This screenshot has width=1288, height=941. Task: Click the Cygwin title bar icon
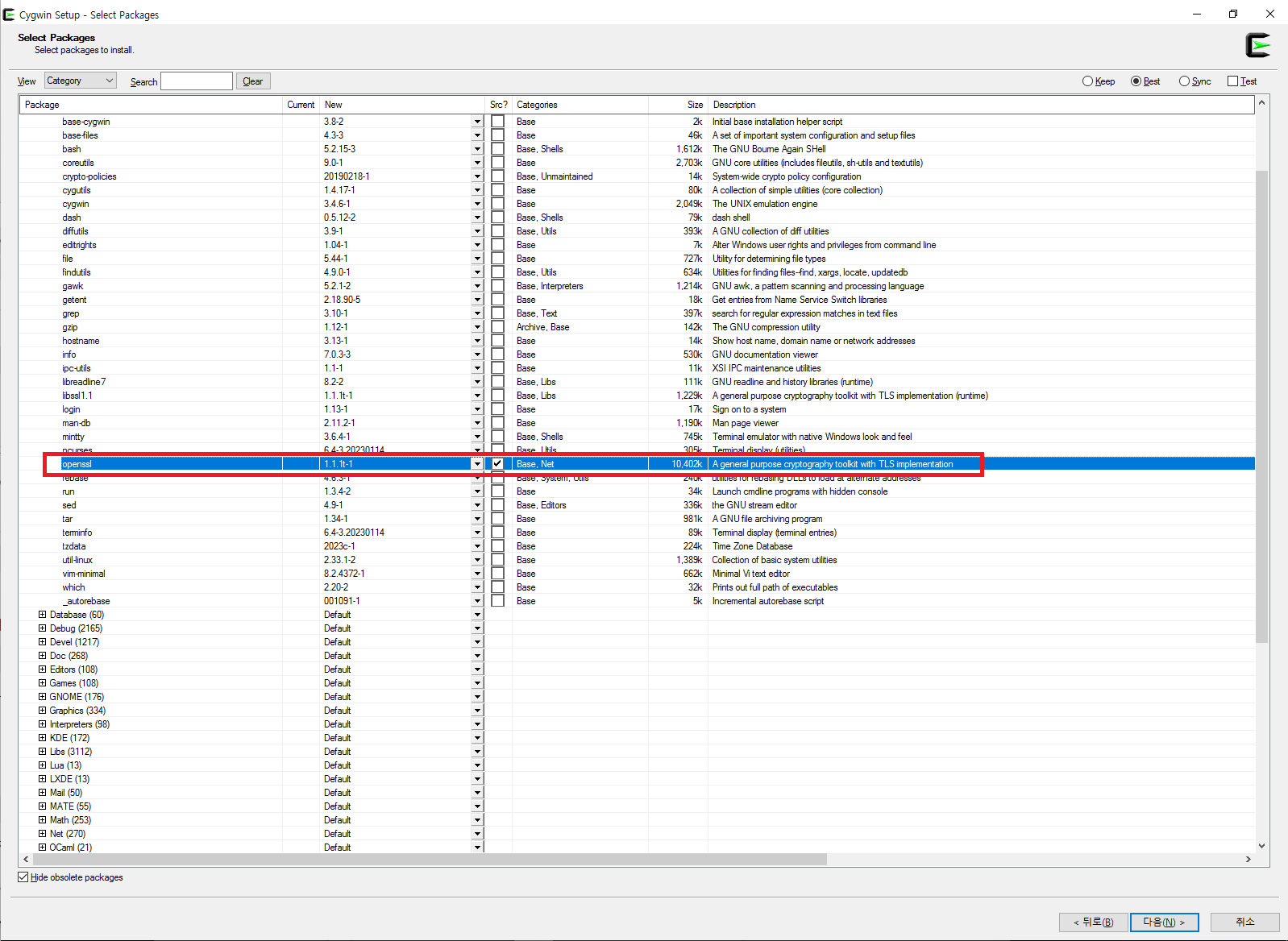coord(9,15)
